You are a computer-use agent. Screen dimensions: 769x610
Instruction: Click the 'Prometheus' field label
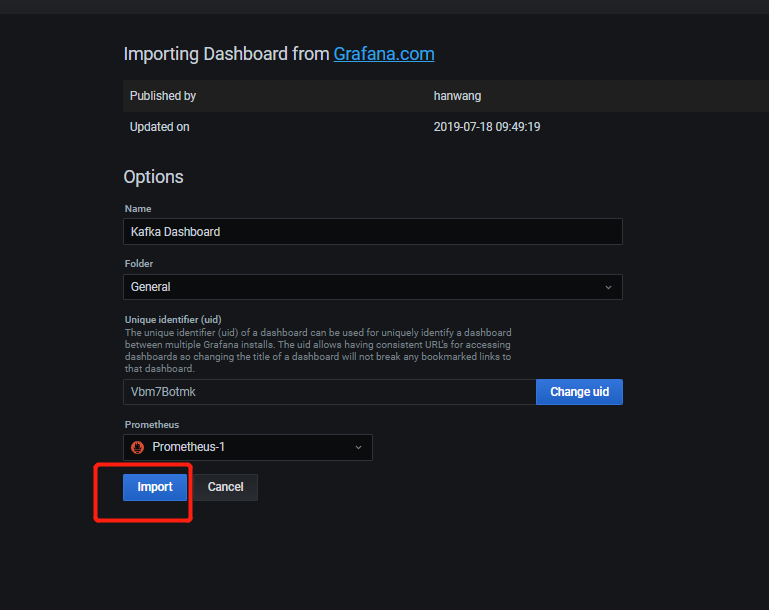coord(152,425)
